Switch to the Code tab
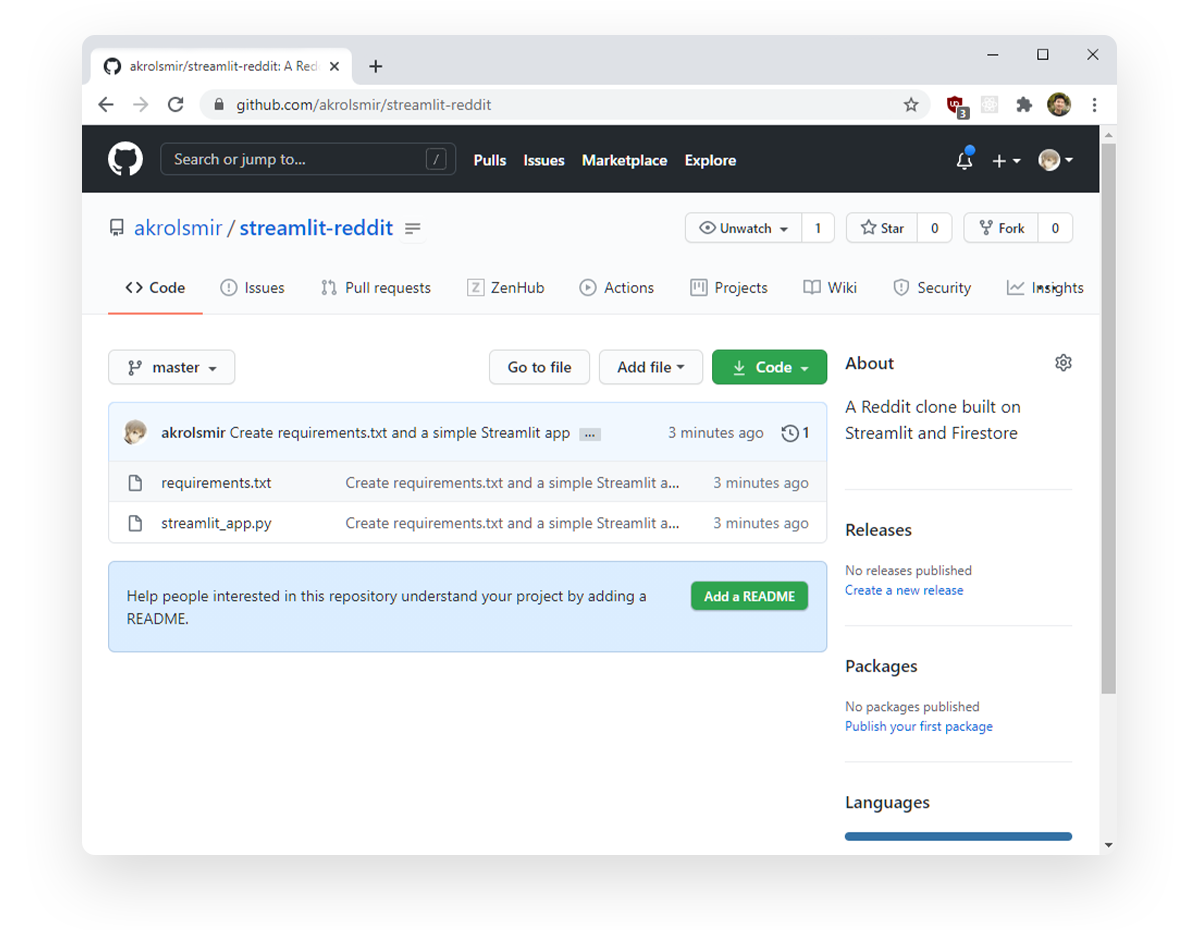This screenshot has height=930, width=1200. tap(155, 288)
